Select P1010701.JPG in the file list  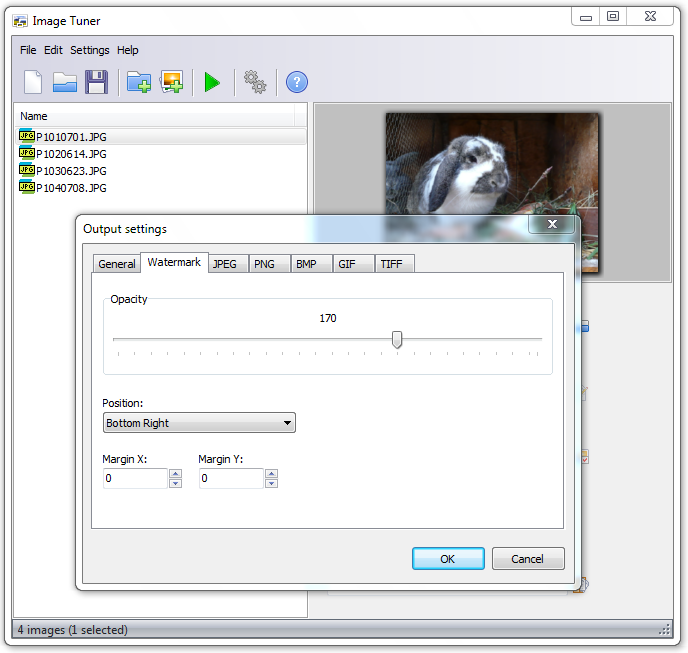pyautogui.click(x=161, y=137)
